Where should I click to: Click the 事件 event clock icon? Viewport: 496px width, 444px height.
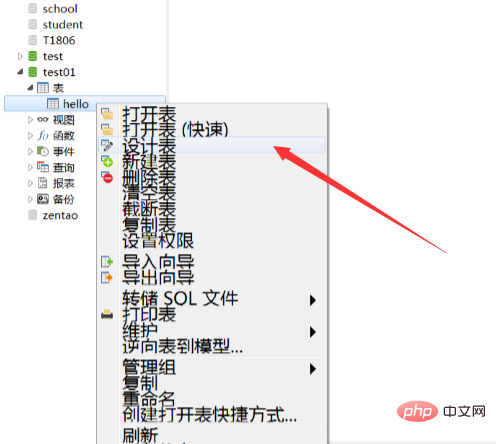pos(43,151)
